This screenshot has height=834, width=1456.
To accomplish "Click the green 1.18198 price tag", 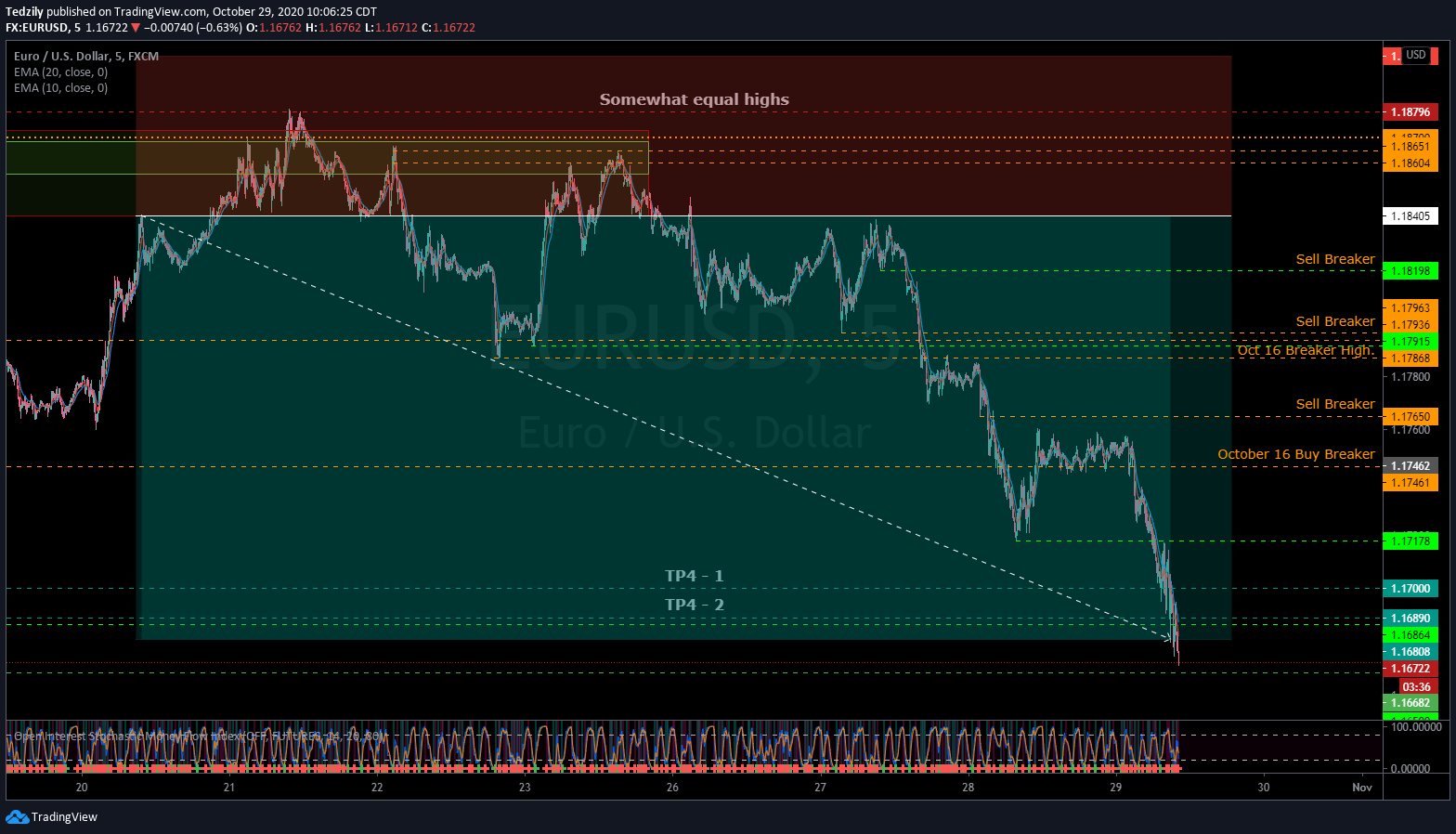I will pos(1410,271).
